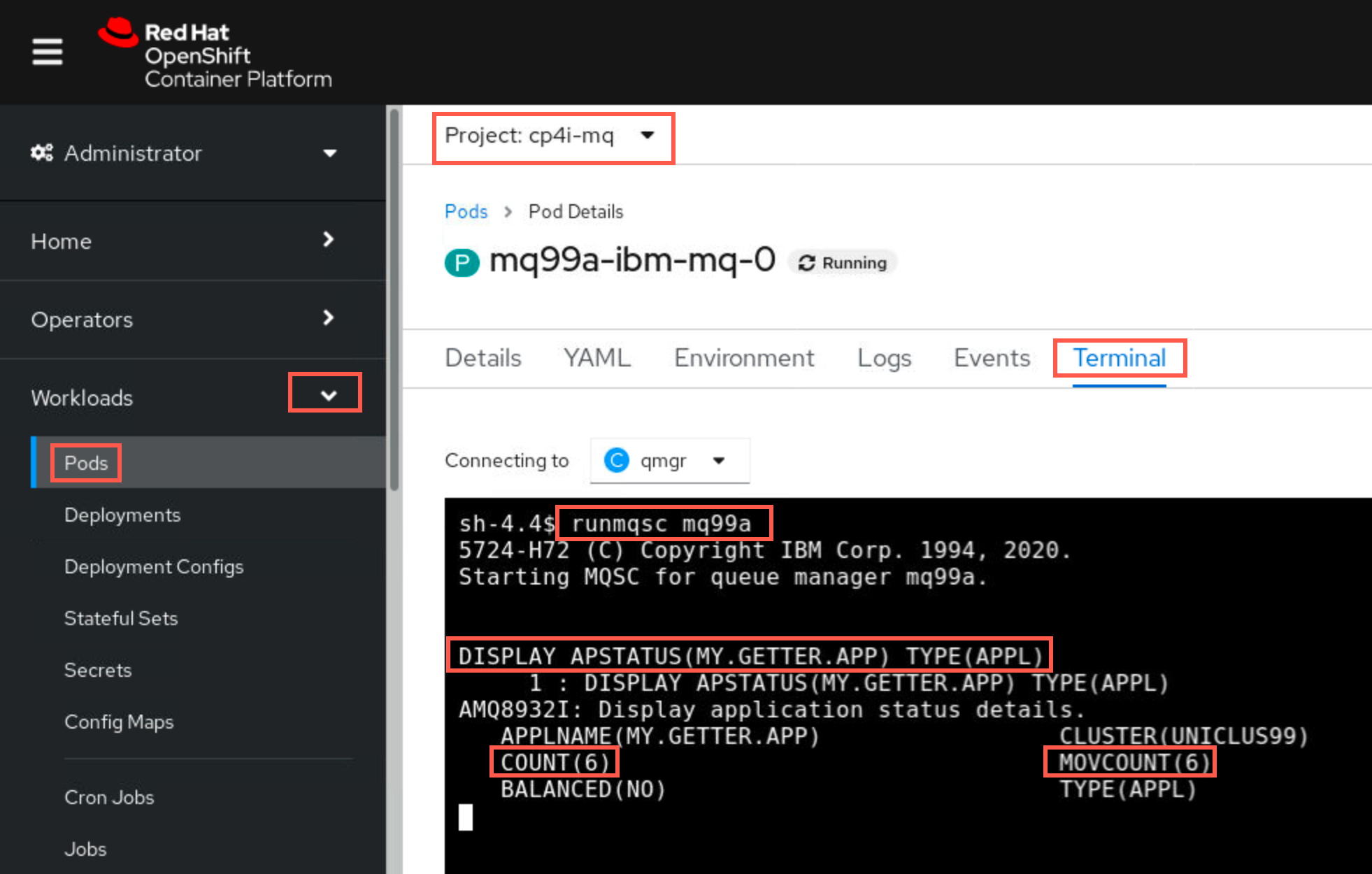Click the Pods breadcrumb link

click(466, 212)
